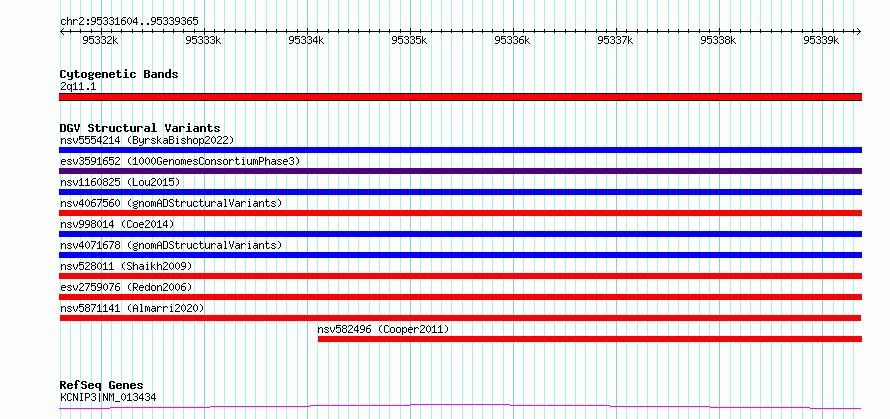This screenshot has width=890, height=419.
Task: Click the left arrowhead of the ruler
Action: pos(62,31)
